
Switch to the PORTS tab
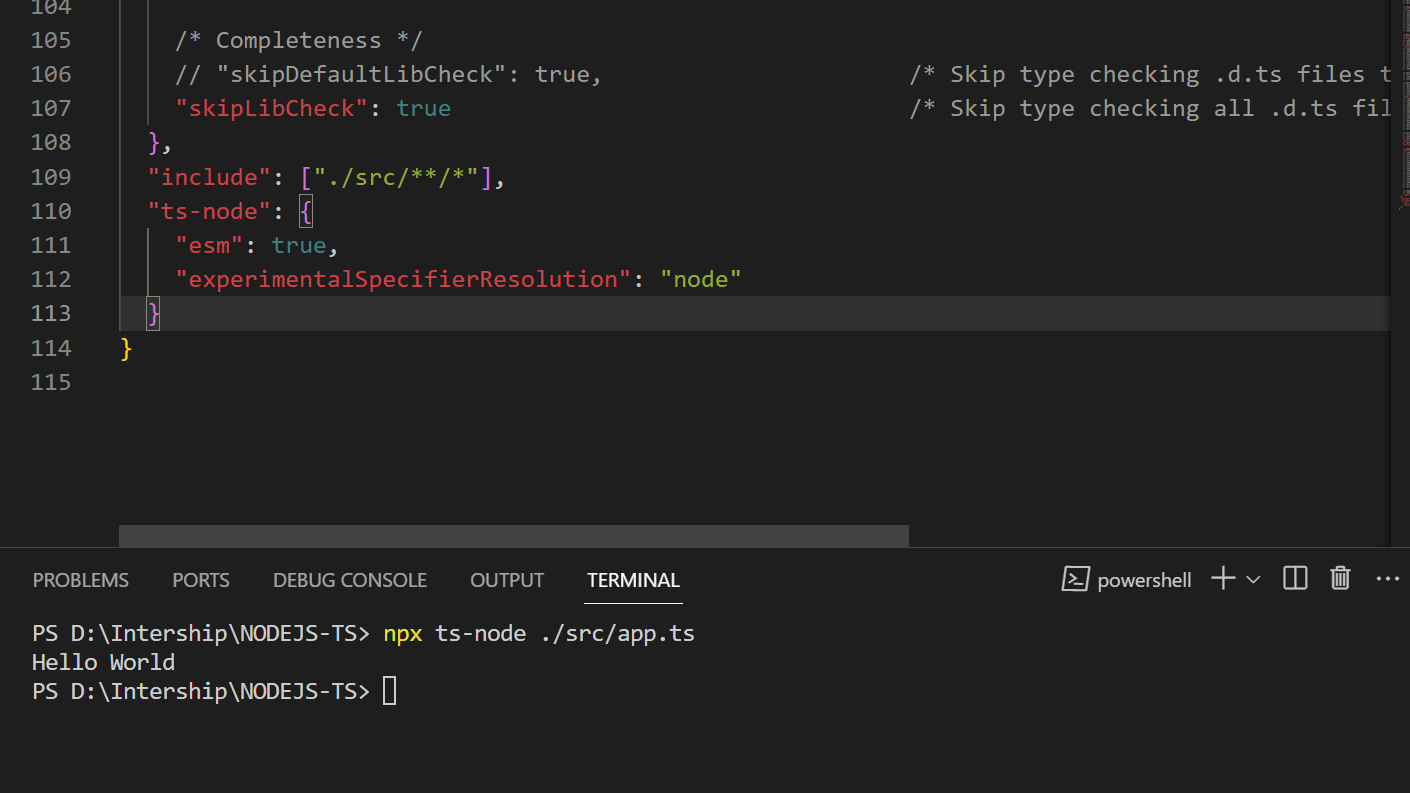pos(201,580)
